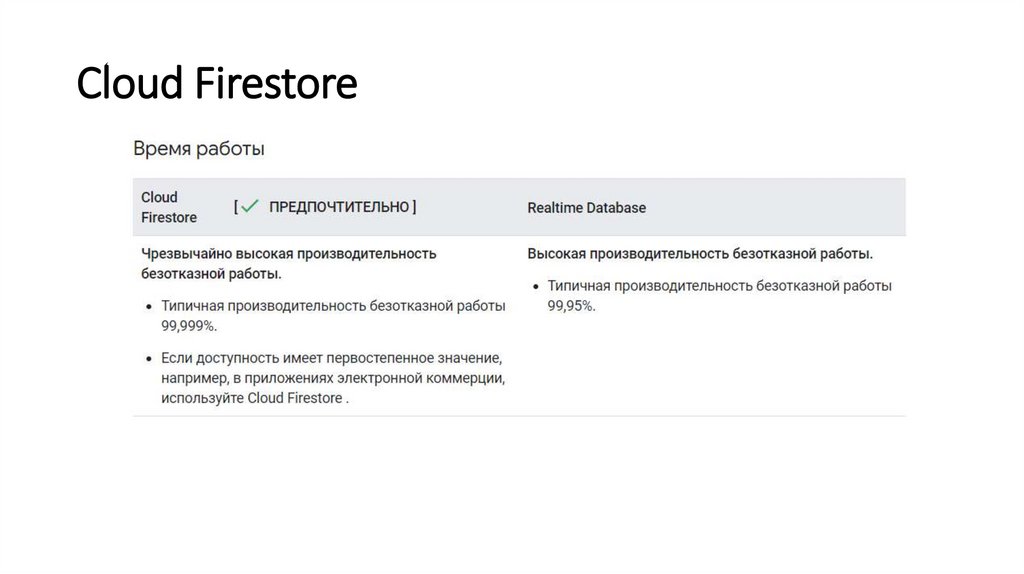Select the "Cloud Firestore" table column header
Viewport: 1024px width, 574px height.
(168, 207)
